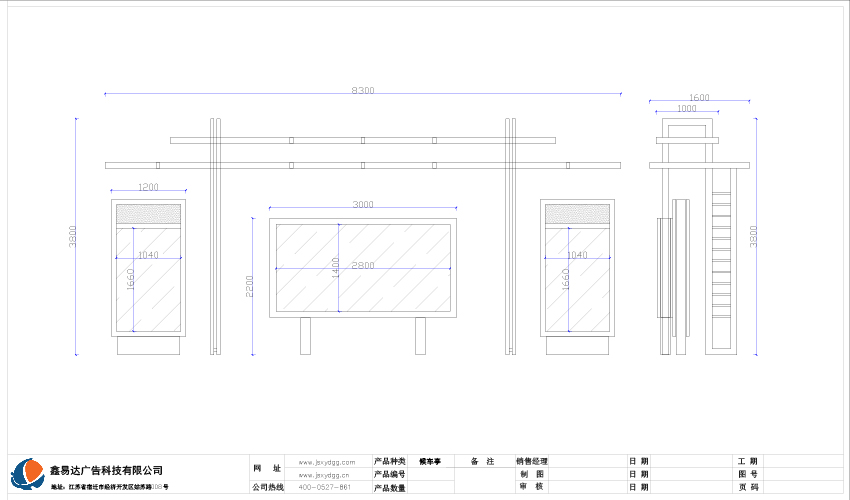Click company name 鑫易达广告科技有限公司
This screenshot has height=500, width=850.
pos(106,470)
